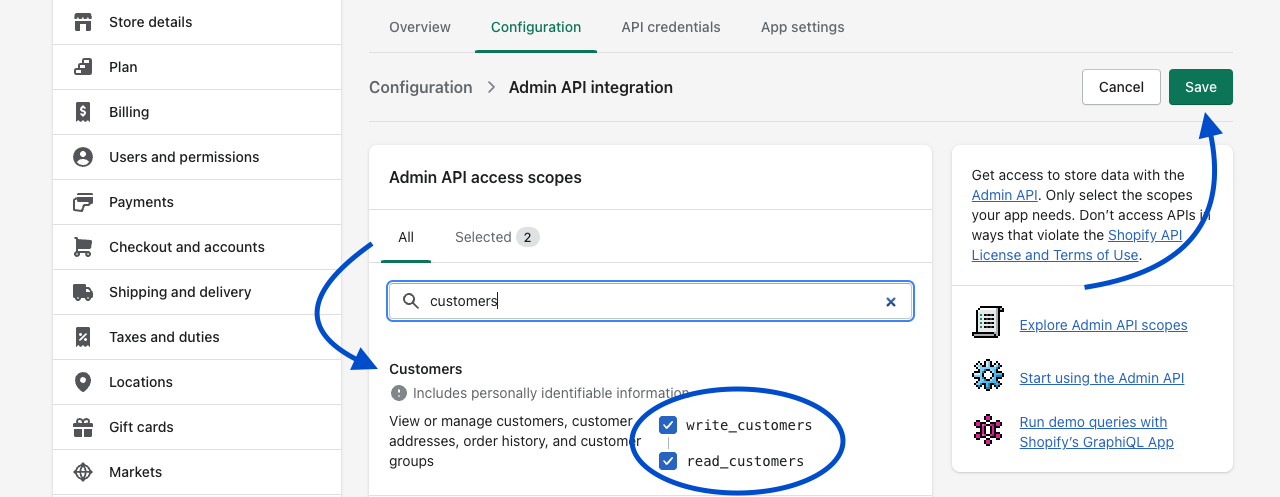Show the Selected scopes tab
Screen dimensions: 1280x497
[x=497, y=237]
